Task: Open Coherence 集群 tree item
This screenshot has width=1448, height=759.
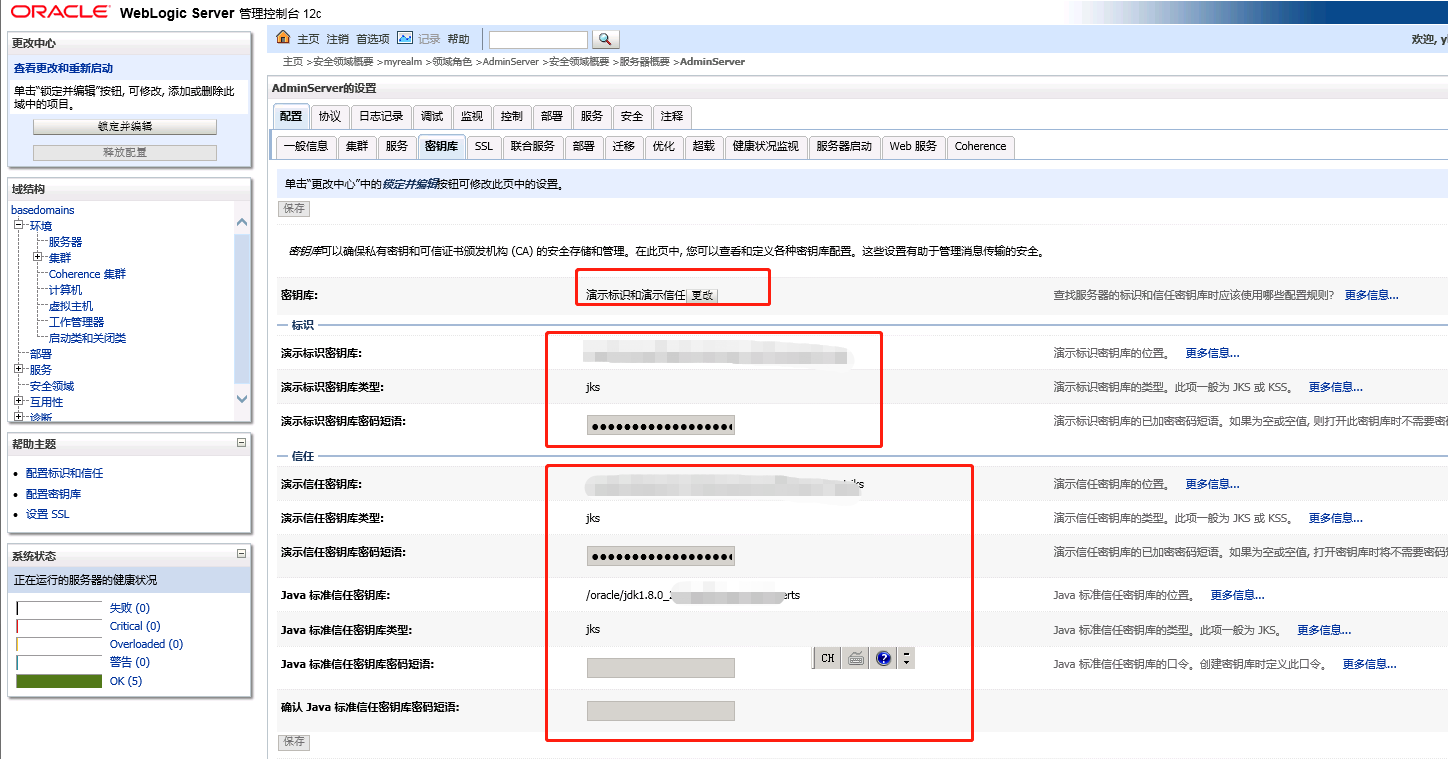Action: tap(87, 274)
